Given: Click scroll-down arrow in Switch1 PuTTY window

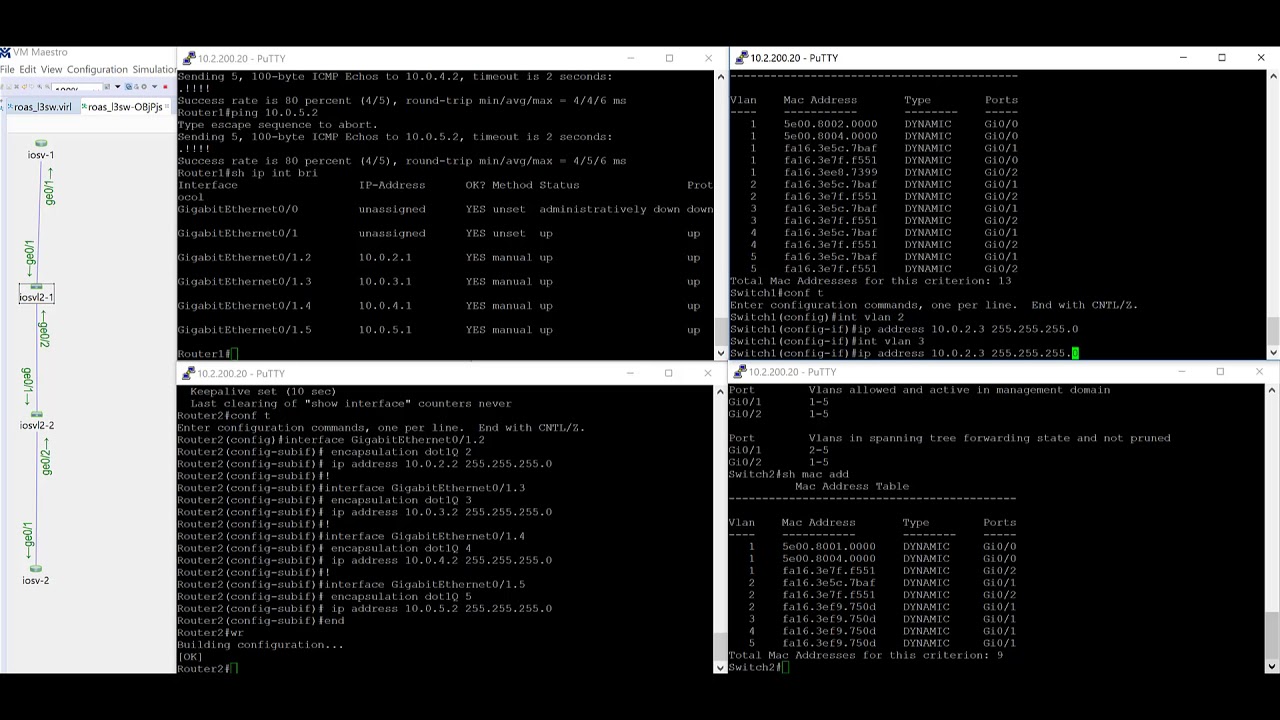Looking at the screenshot, I should tap(1273, 352).
